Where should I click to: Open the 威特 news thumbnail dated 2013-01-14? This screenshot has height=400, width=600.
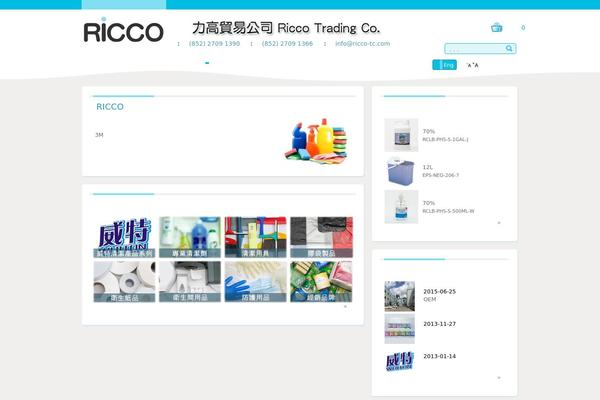click(399, 361)
